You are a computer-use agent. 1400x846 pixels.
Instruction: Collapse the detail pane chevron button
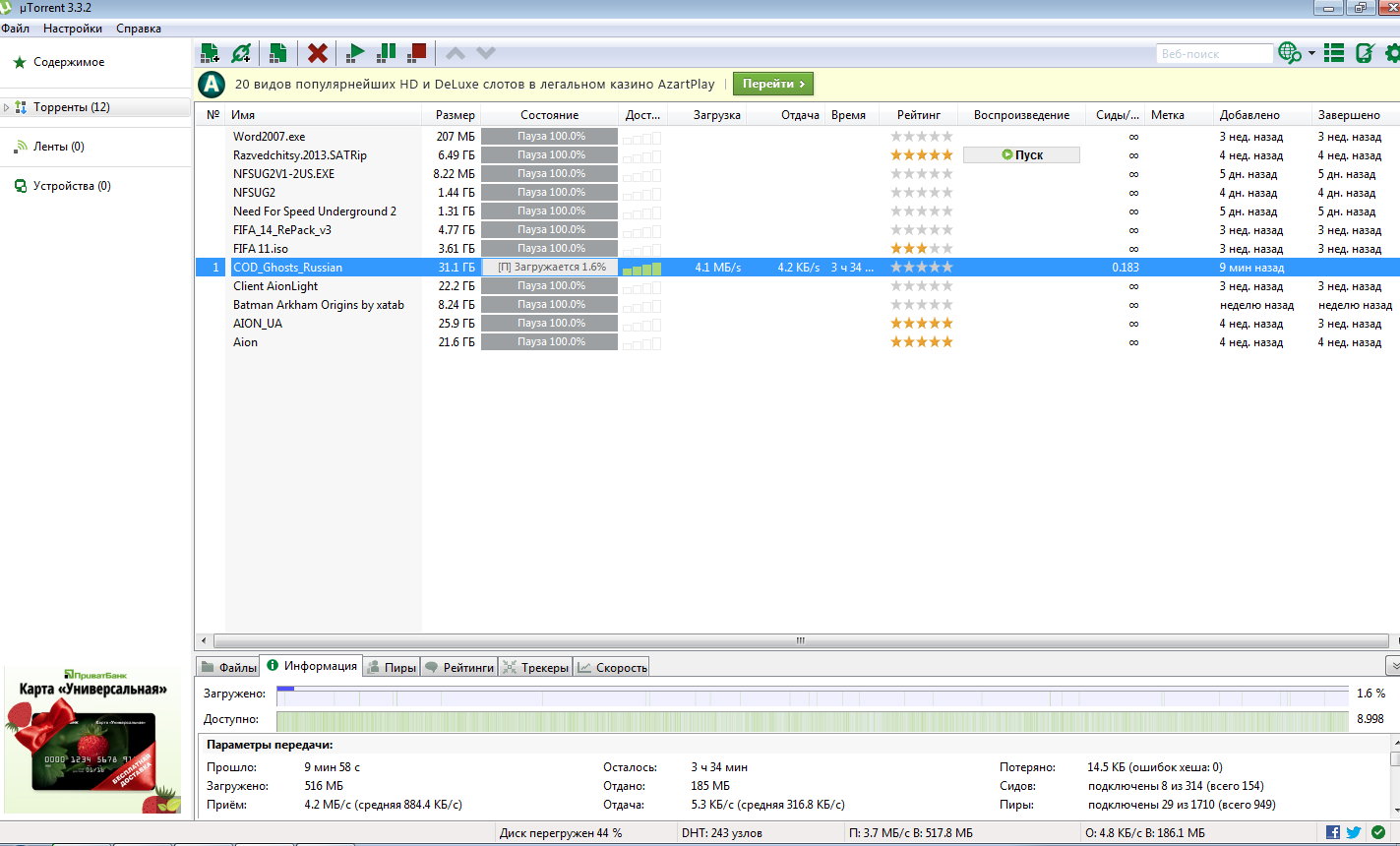click(x=1393, y=666)
